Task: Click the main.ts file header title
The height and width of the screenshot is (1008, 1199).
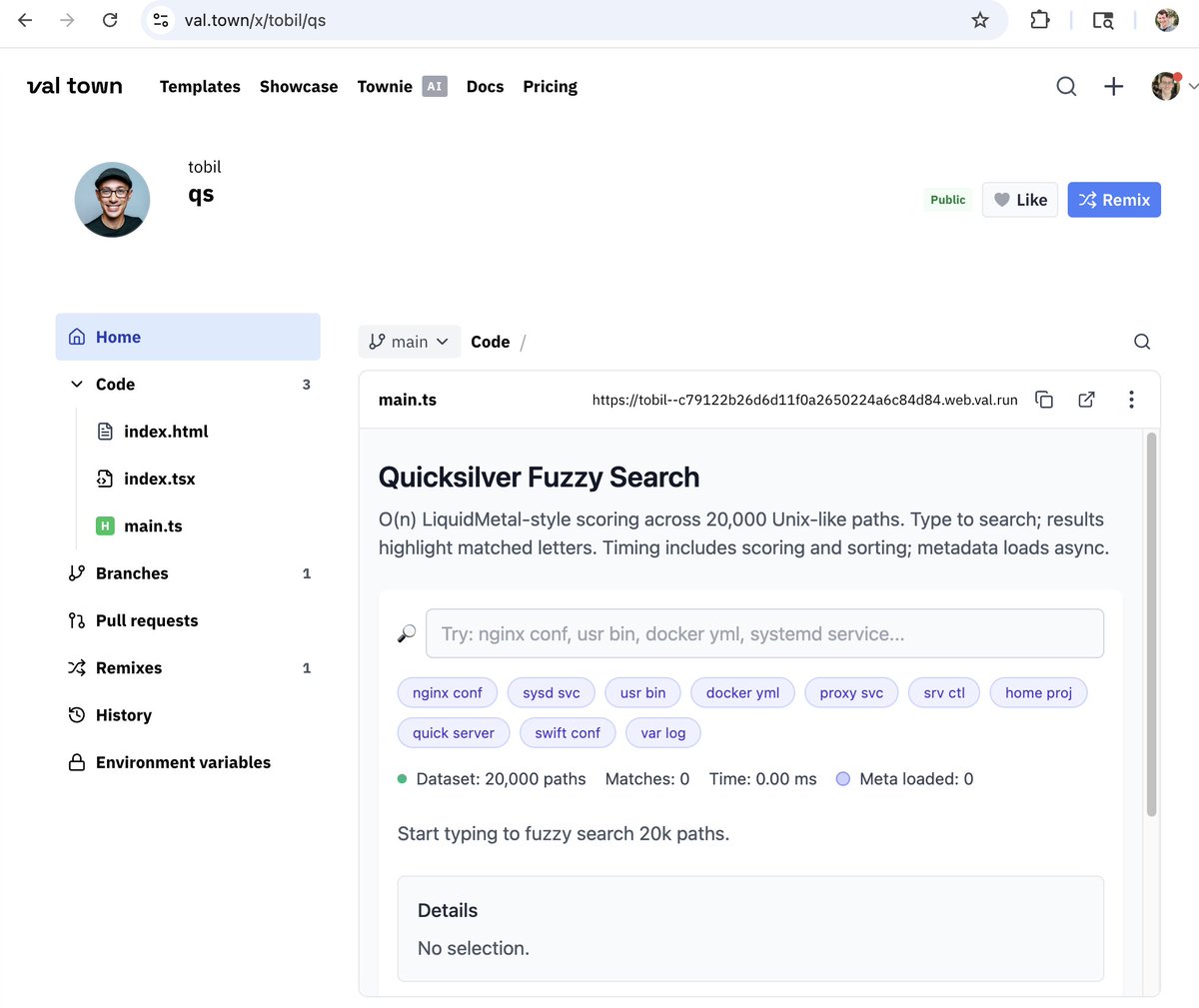Action: point(408,400)
